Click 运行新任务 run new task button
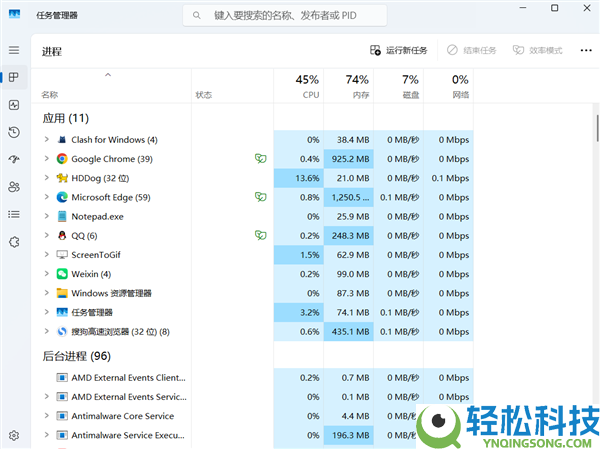The image size is (600, 449). pos(398,50)
